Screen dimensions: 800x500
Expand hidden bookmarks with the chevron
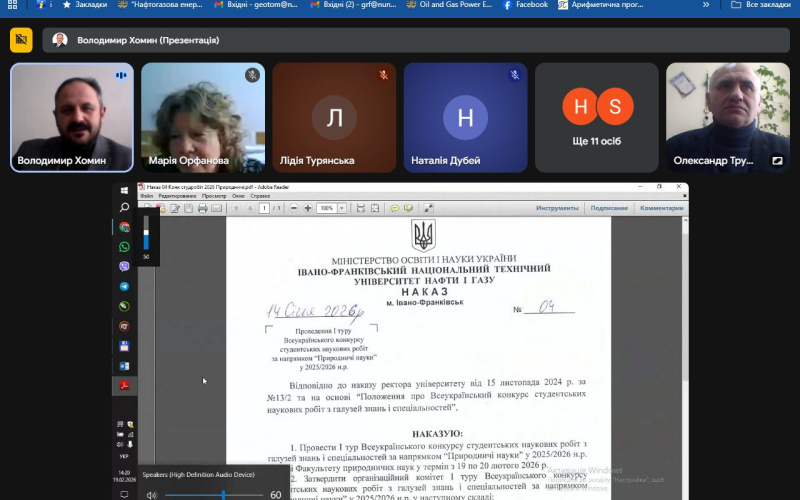[706, 5]
